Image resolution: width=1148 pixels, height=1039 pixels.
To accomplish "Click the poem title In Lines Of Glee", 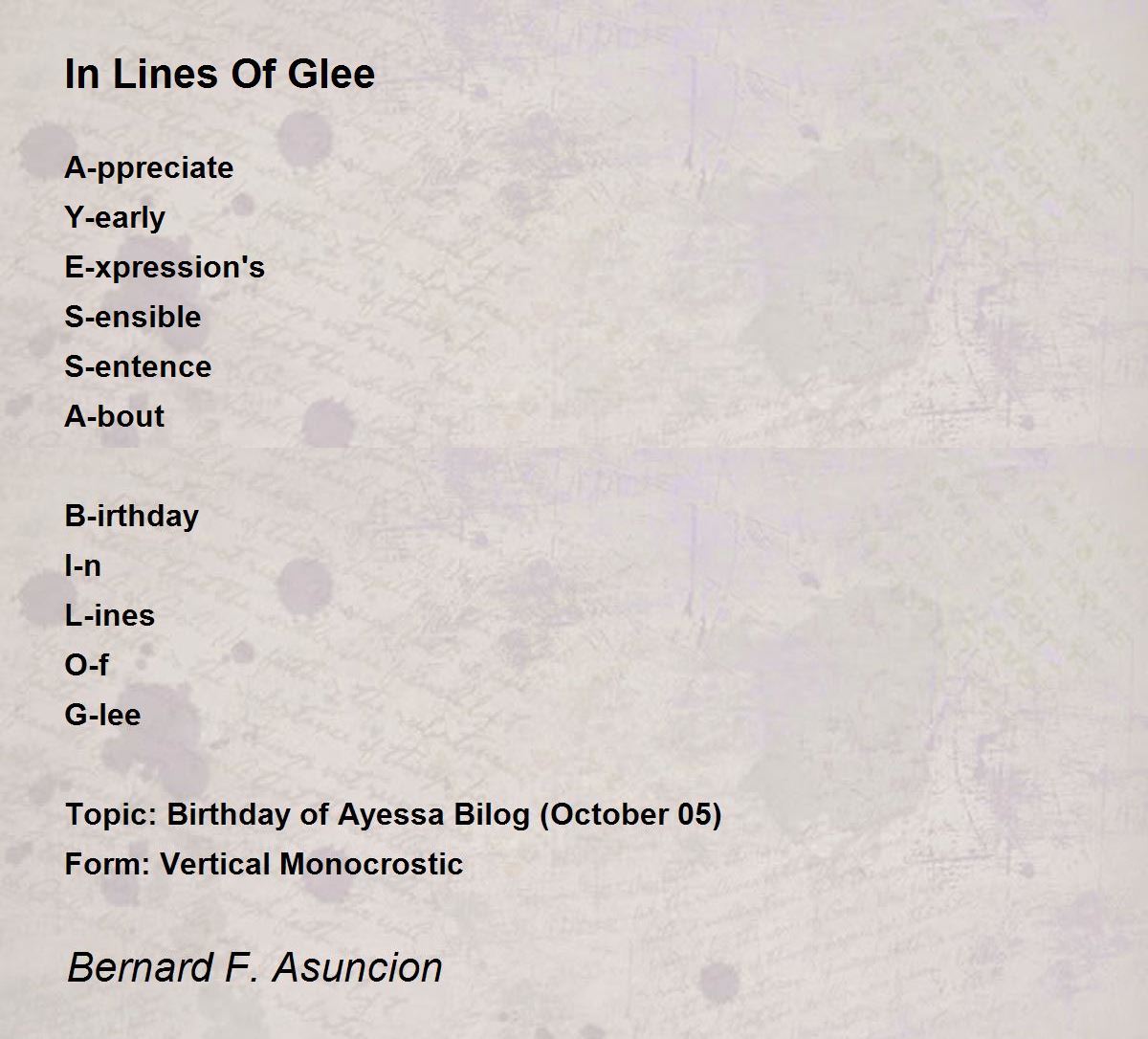I will 220,74.
